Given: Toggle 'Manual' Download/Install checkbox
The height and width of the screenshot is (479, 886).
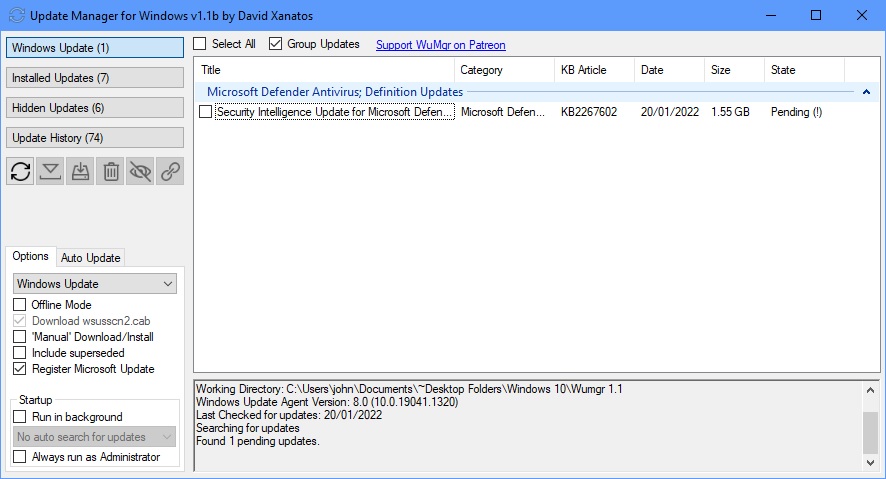Looking at the screenshot, I should (x=20, y=337).
